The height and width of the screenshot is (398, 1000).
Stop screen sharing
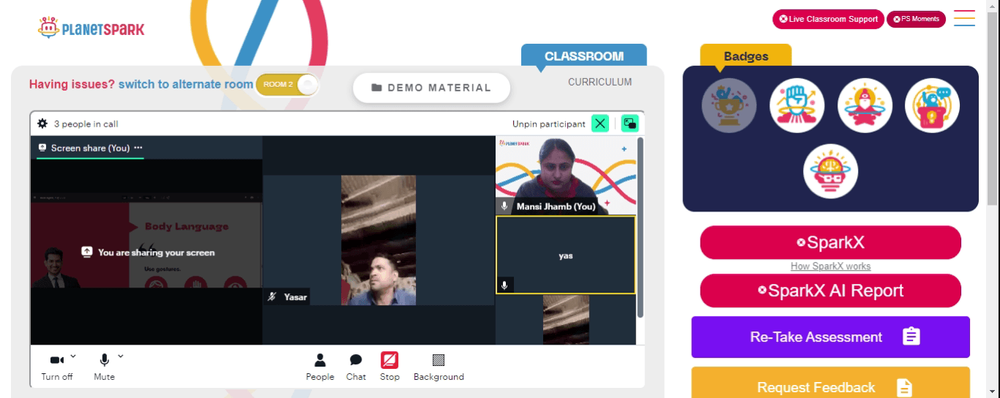click(390, 367)
